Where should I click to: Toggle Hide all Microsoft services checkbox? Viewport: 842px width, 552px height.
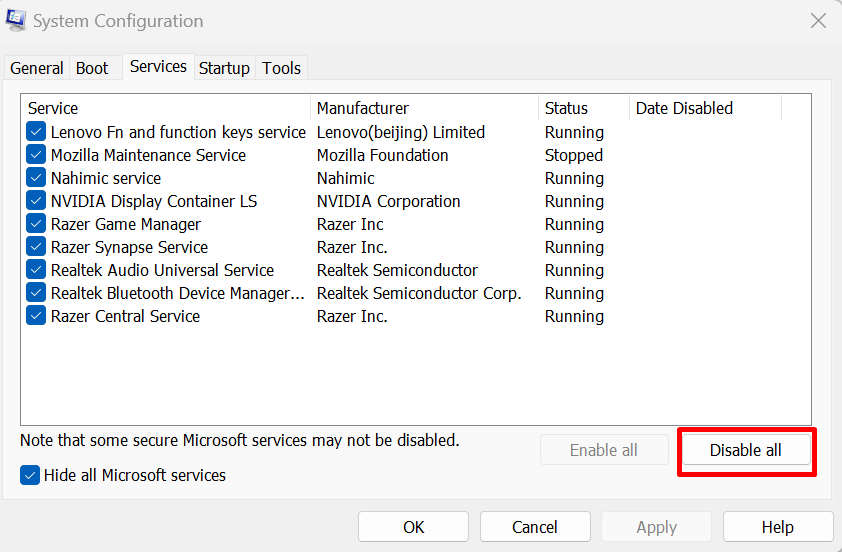[x=30, y=475]
